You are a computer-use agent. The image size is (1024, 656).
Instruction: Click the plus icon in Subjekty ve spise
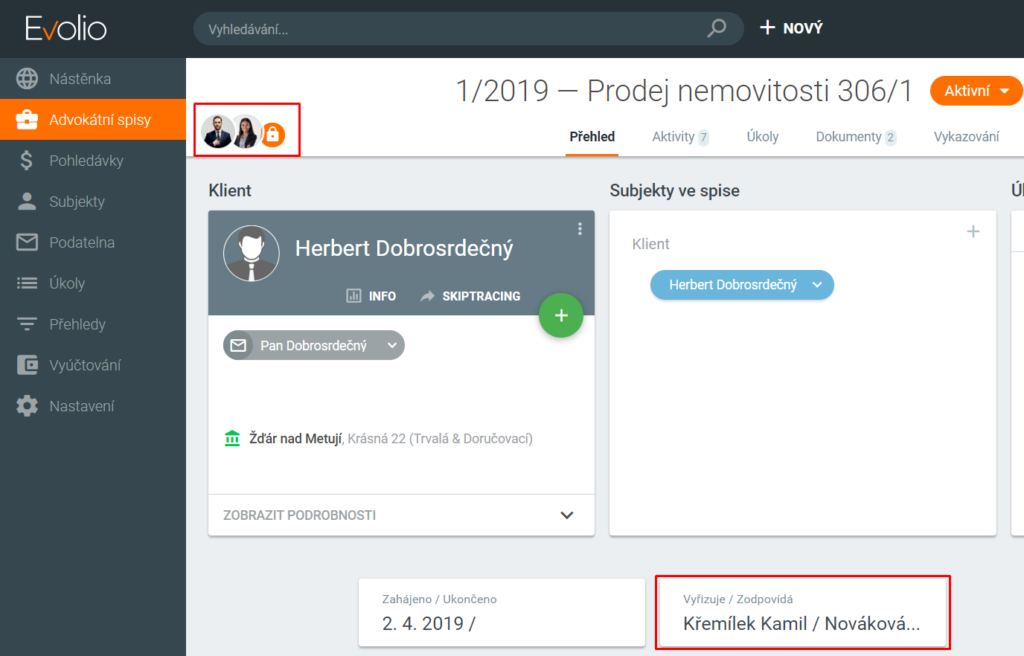tap(973, 232)
